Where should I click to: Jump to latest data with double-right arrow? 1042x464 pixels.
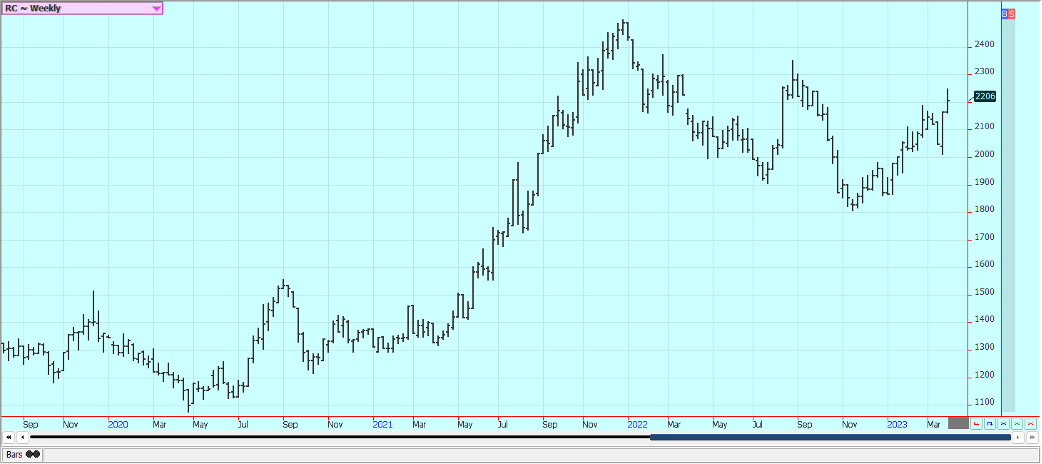(x=1032, y=437)
